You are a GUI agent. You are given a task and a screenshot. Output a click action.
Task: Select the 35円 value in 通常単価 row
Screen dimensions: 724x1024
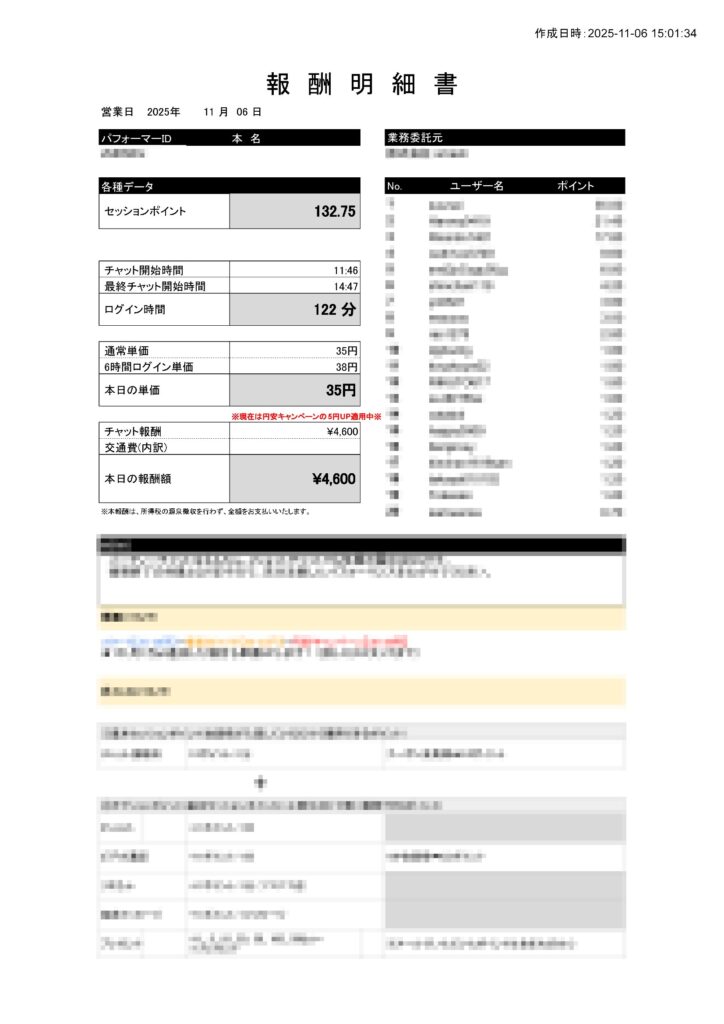coord(347,351)
